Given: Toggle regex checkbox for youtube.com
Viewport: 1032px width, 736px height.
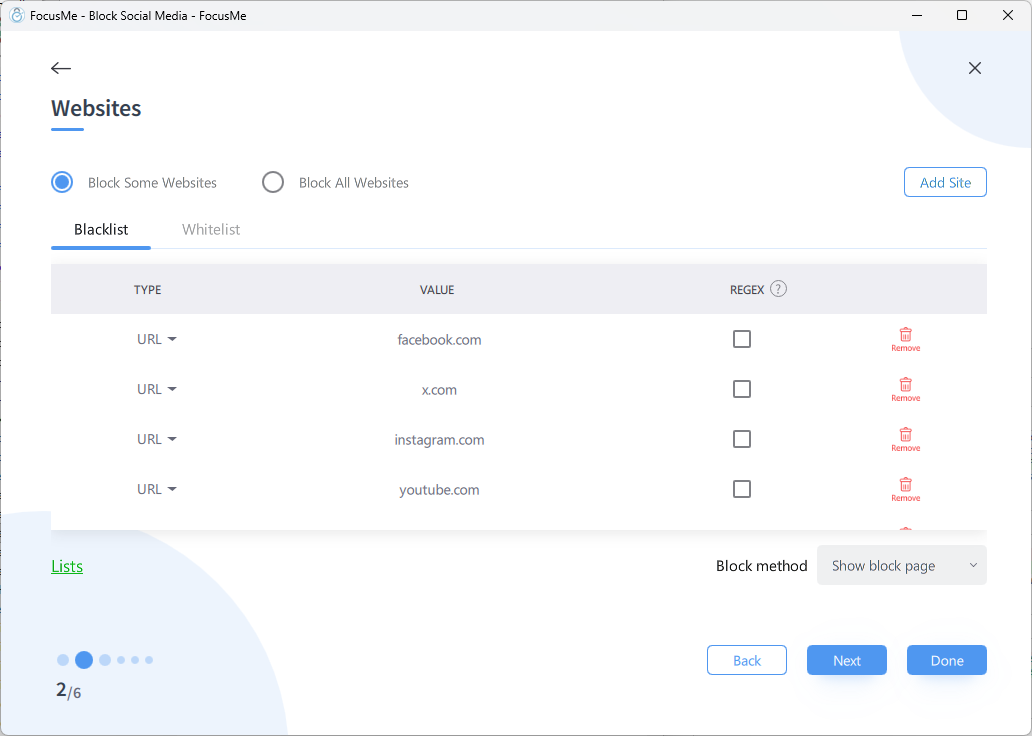Looking at the screenshot, I should (742, 489).
